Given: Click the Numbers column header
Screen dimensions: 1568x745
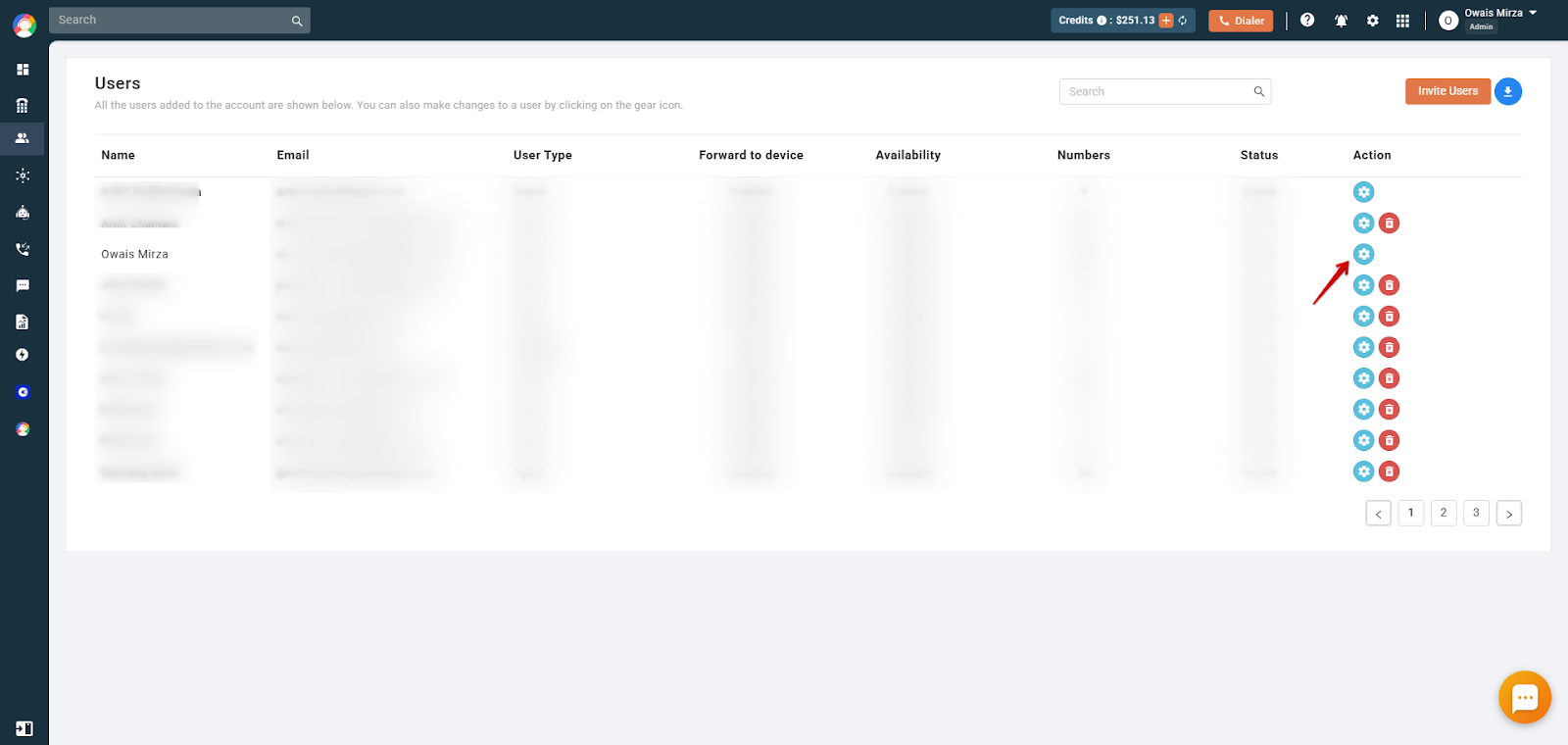Looking at the screenshot, I should (1084, 155).
